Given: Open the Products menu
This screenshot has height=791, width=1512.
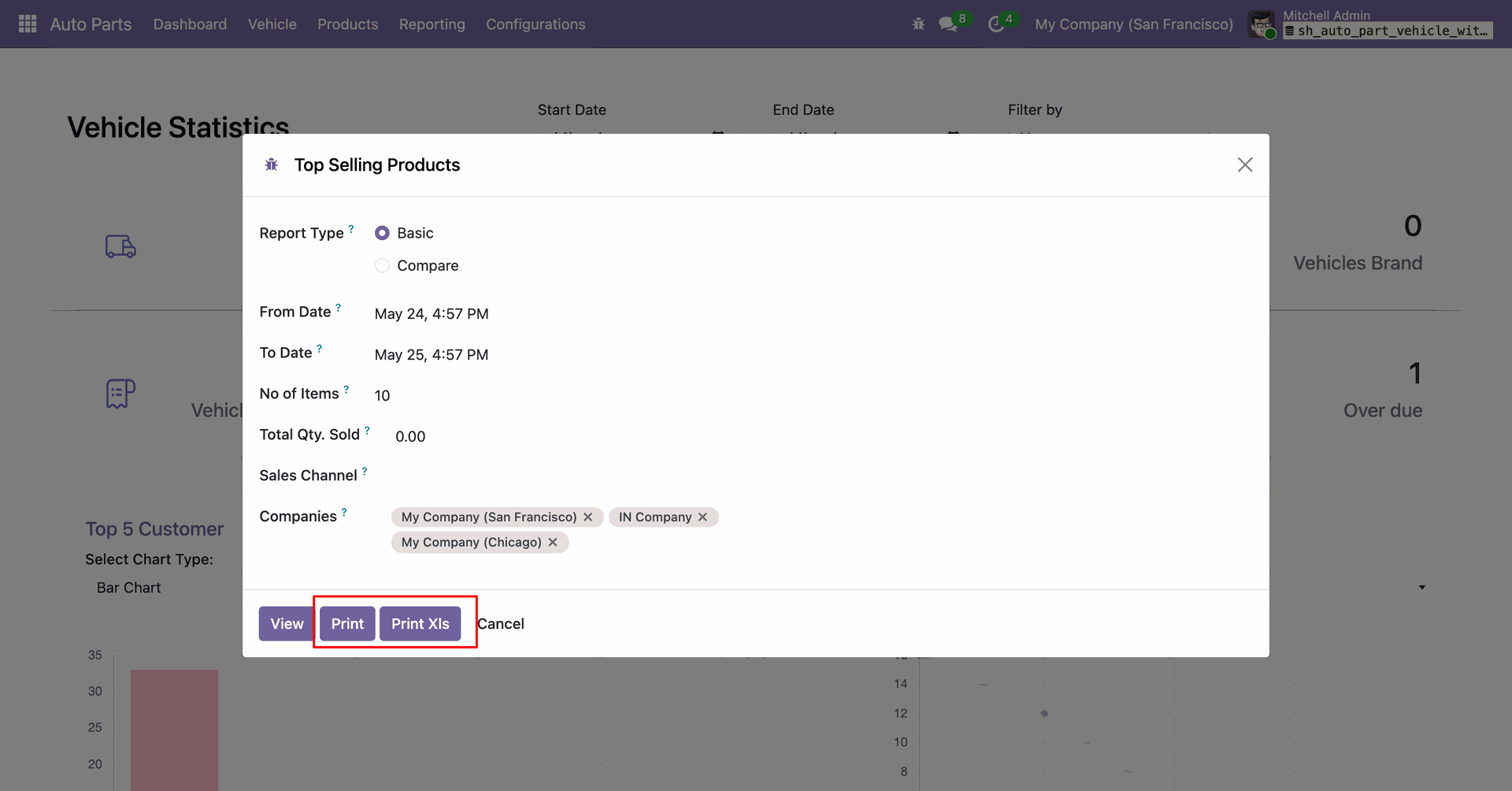Looking at the screenshot, I should coord(348,24).
